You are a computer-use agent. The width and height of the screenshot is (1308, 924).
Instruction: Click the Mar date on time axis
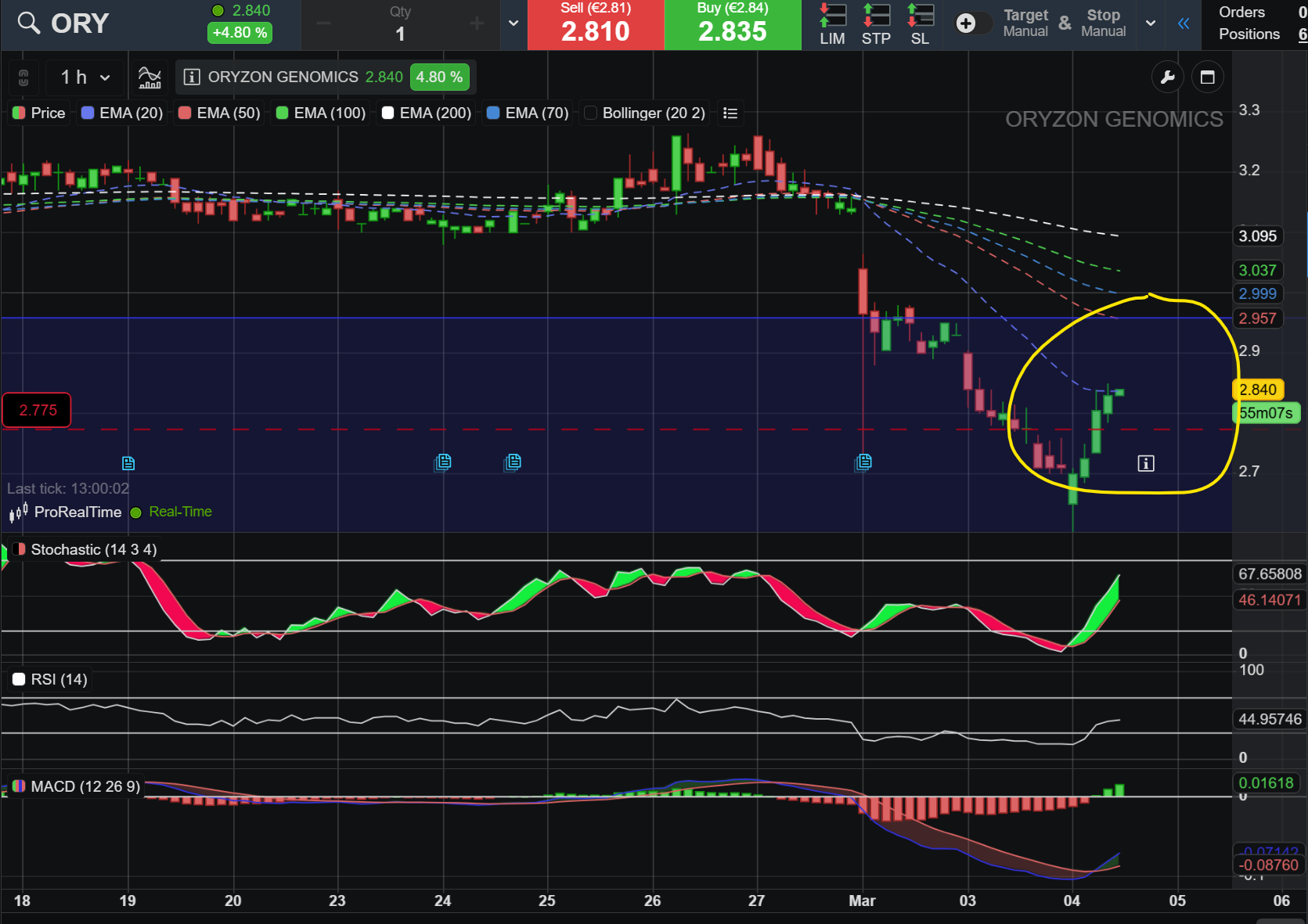click(x=862, y=901)
